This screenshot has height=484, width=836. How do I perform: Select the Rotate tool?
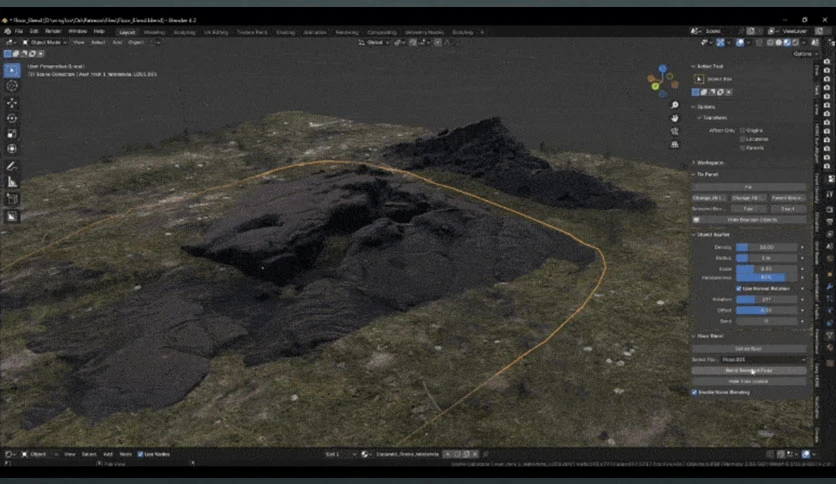coord(12,118)
